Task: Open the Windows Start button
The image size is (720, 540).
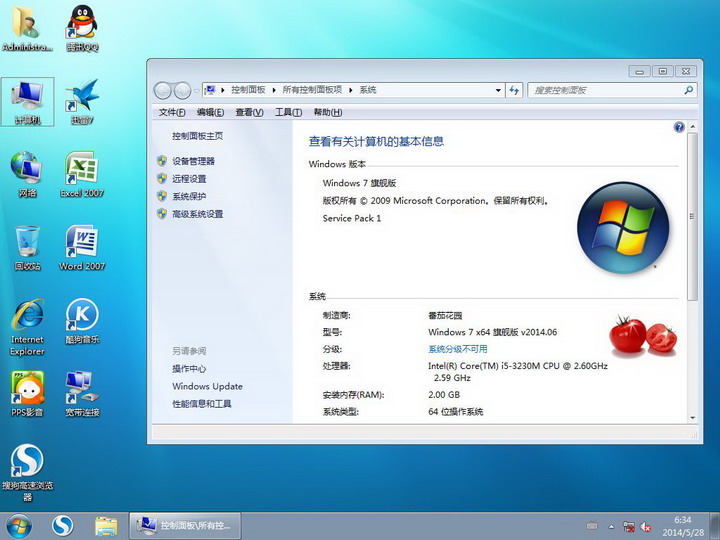Action: click(19, 525)
